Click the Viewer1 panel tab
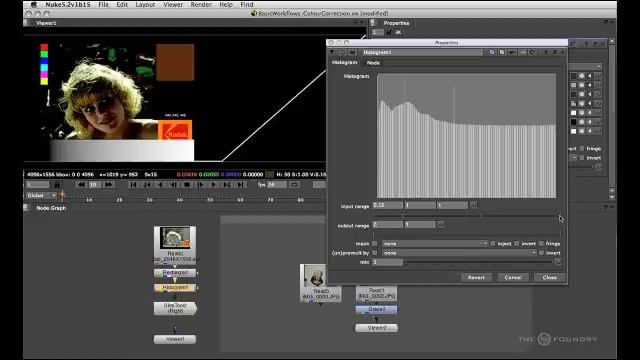The width and height of the screenshot is (640, 360). 46,23
